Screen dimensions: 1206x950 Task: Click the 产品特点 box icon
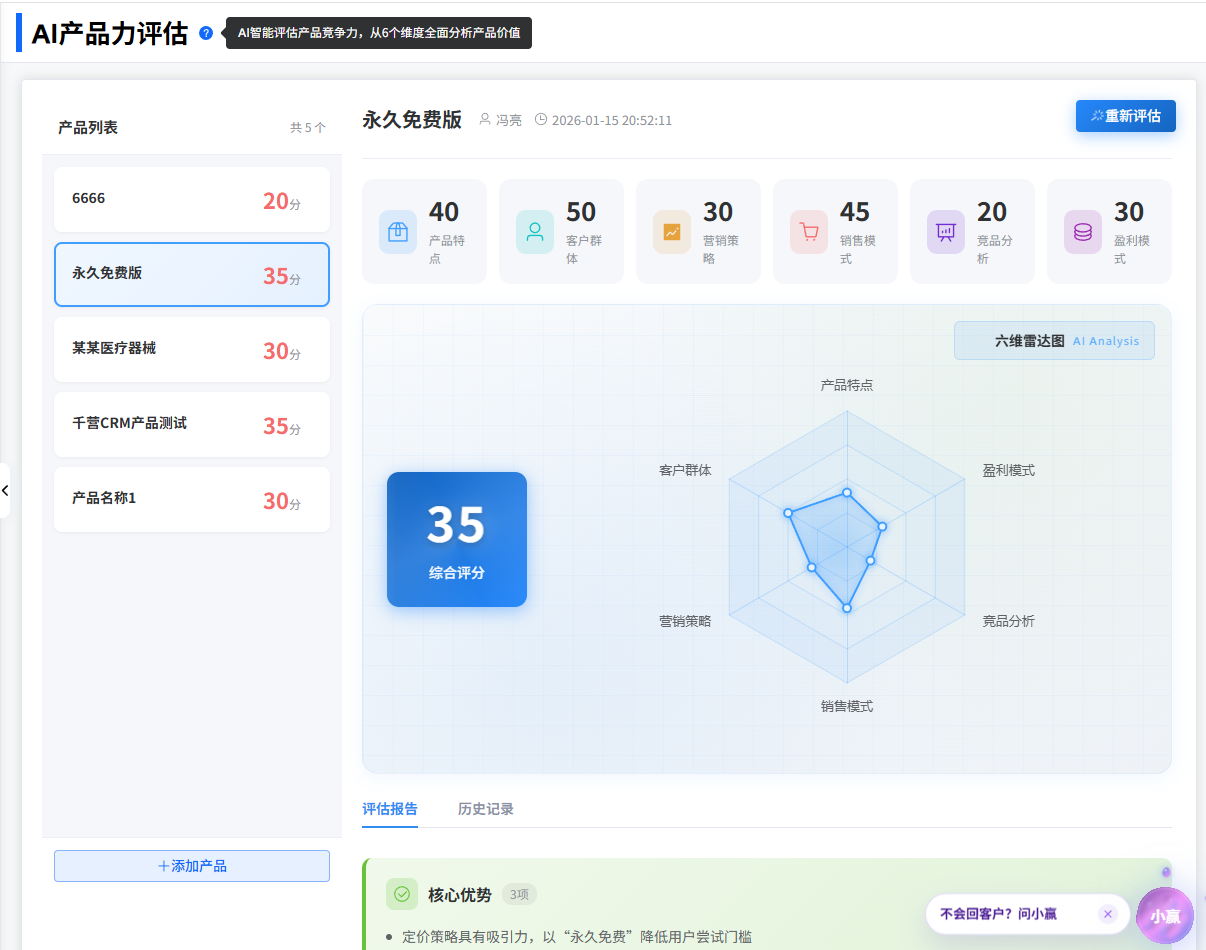pos(398,232)
